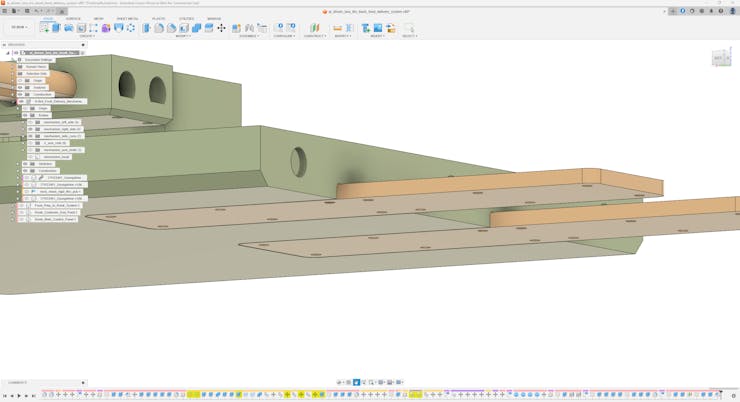
Task: Click the COMMENTS panel header
Action: click(x=18, y=383)
